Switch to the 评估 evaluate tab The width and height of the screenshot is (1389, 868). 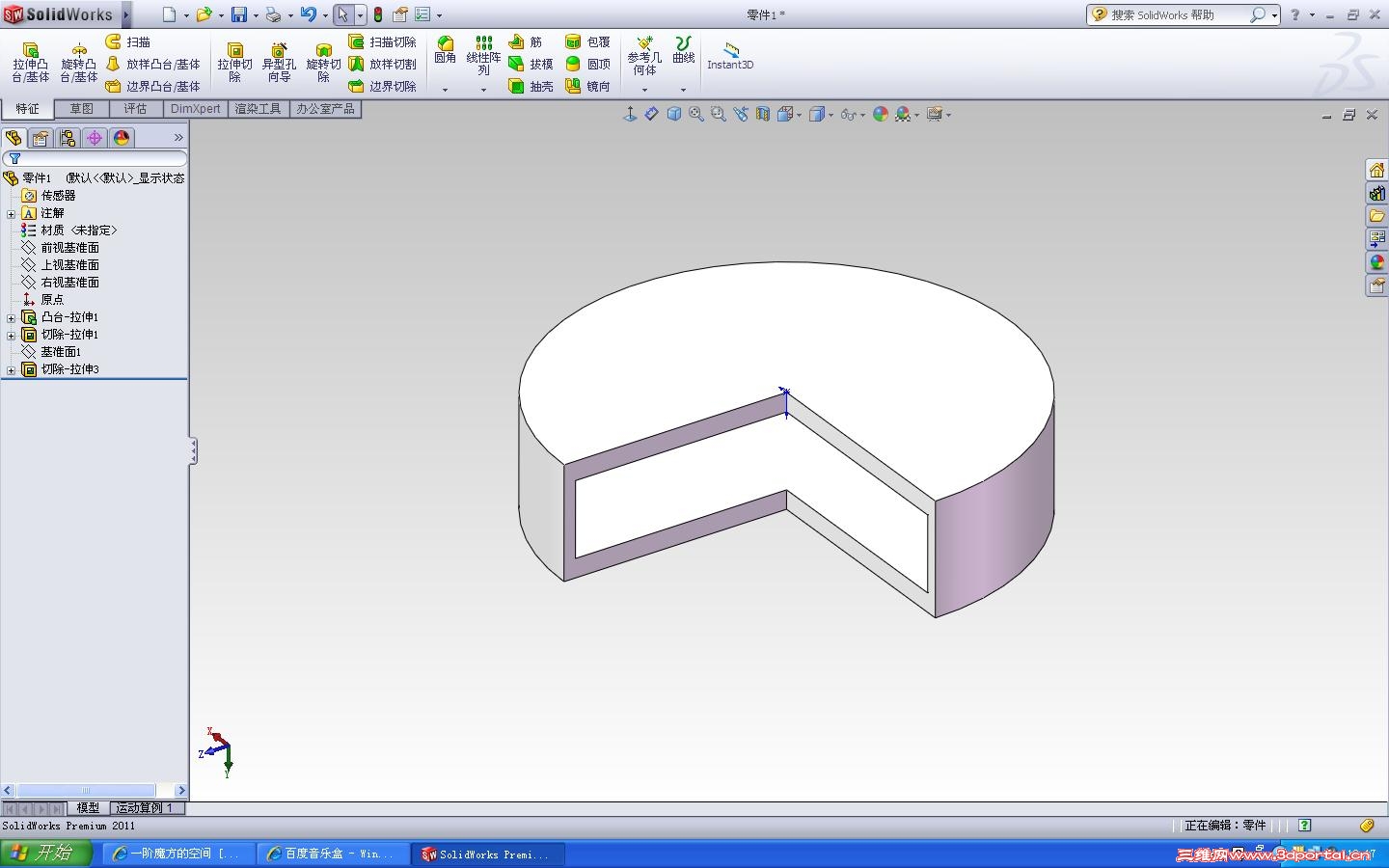click(136, 109)
